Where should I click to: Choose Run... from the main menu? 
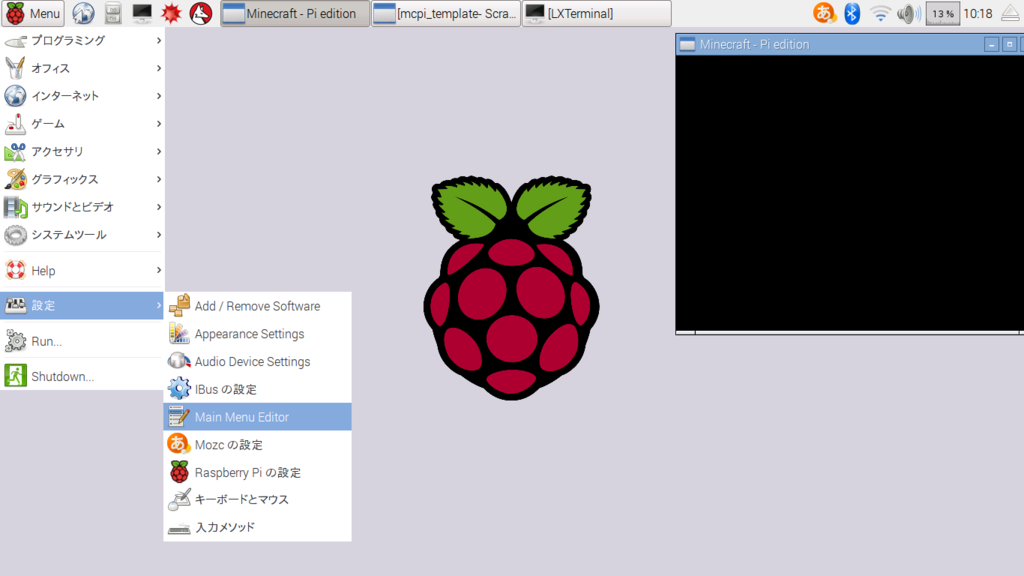click(x=82, y=341)
